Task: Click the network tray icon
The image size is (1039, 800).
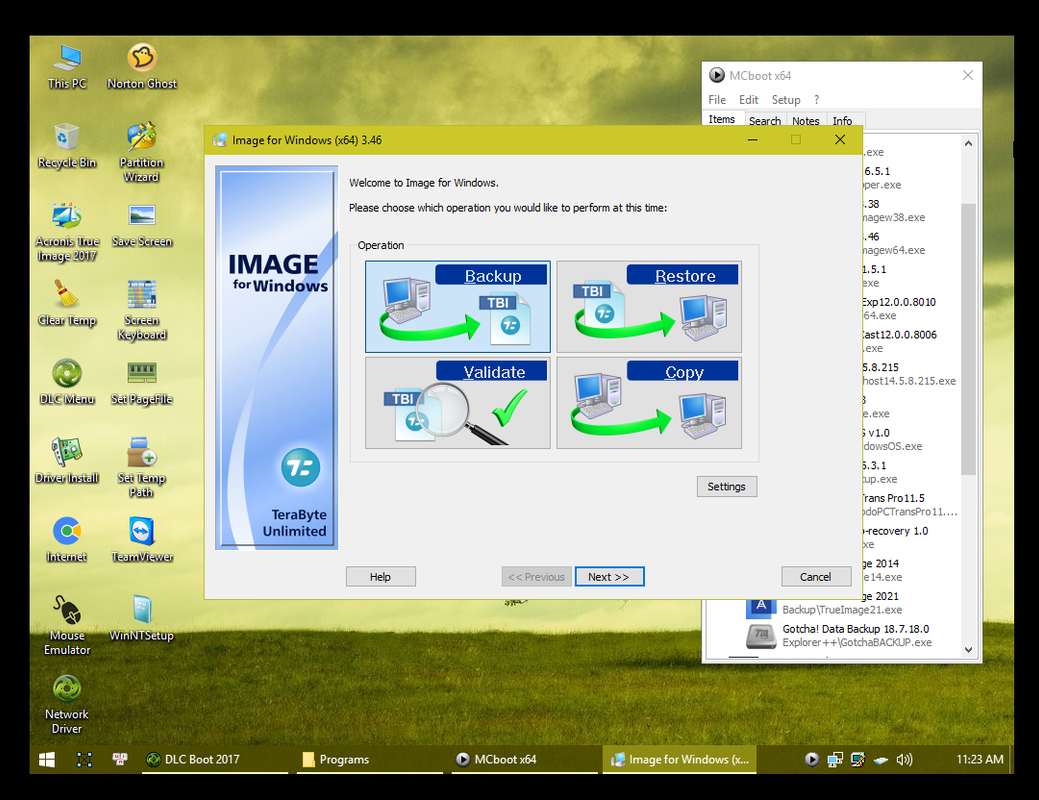Action: tap(836, 760)
